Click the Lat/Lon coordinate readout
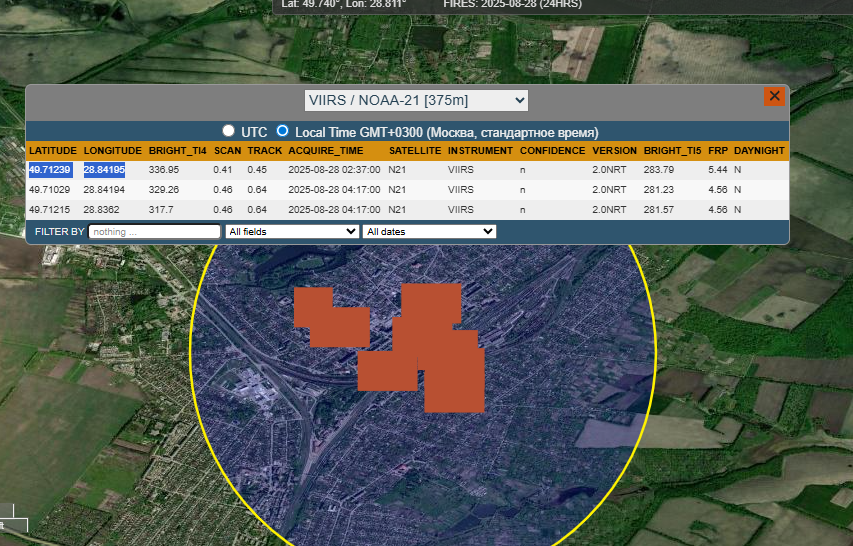The width and height of the screenshot is (853, 546). click(344, 4)
